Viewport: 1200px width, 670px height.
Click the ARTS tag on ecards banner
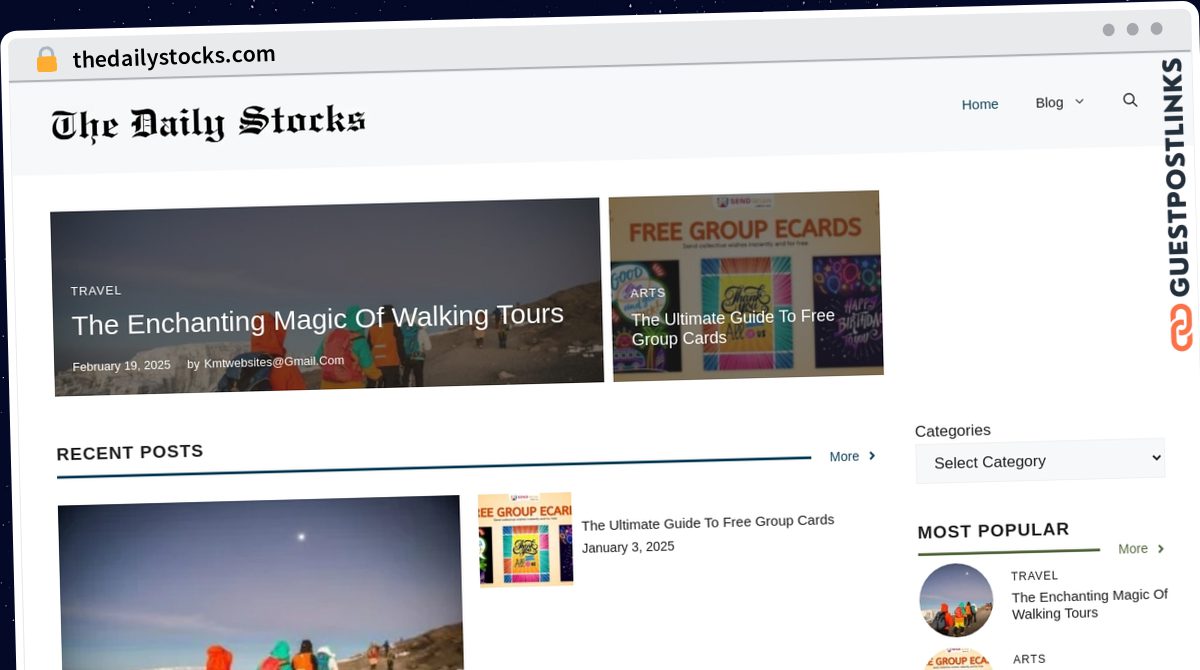[x=648, y=293]
